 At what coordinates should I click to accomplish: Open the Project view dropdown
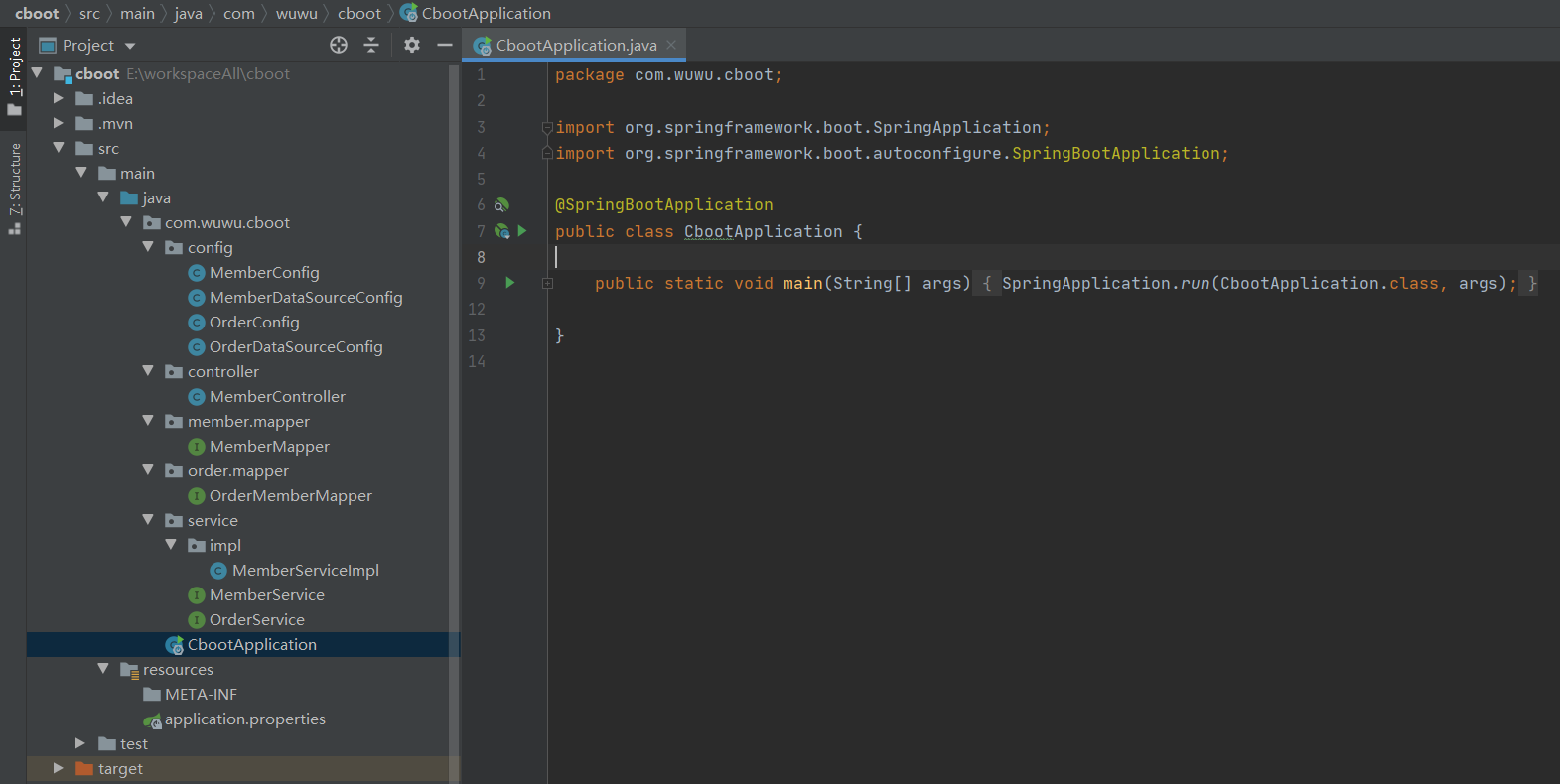[x=130, y=46]
